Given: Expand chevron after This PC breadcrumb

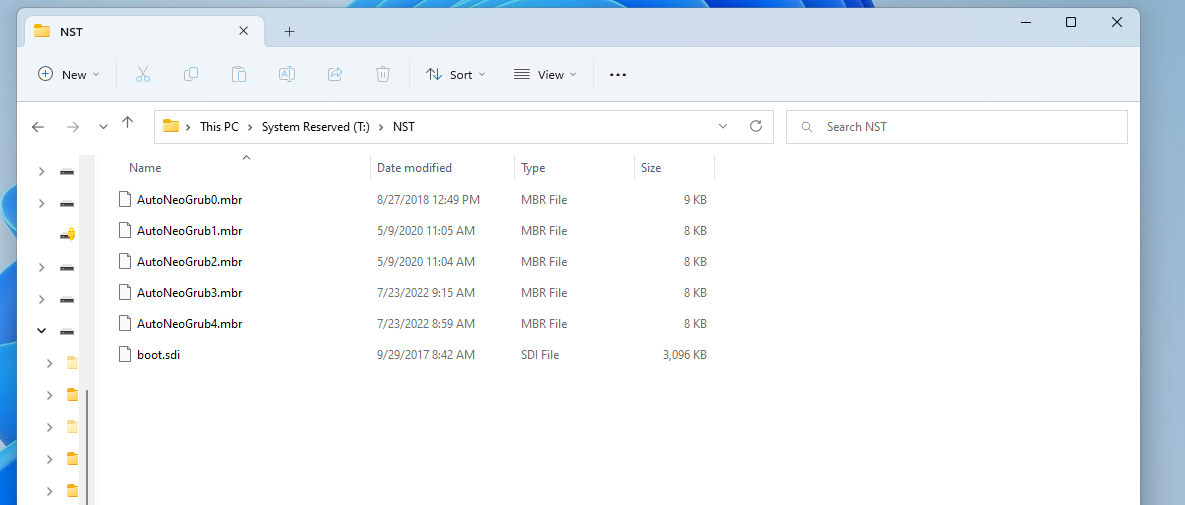Looking at the screenshot, I should (250, 127).
